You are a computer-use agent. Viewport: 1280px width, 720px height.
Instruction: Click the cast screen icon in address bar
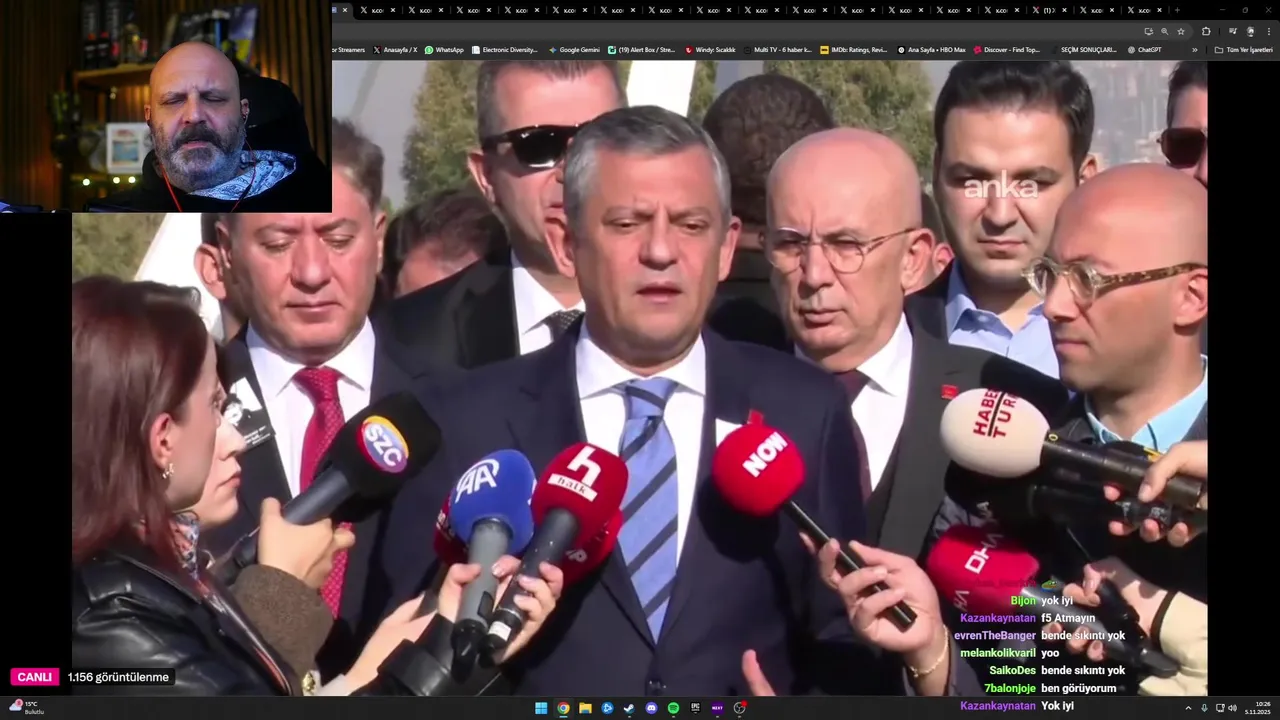[x=1148, y=31]
